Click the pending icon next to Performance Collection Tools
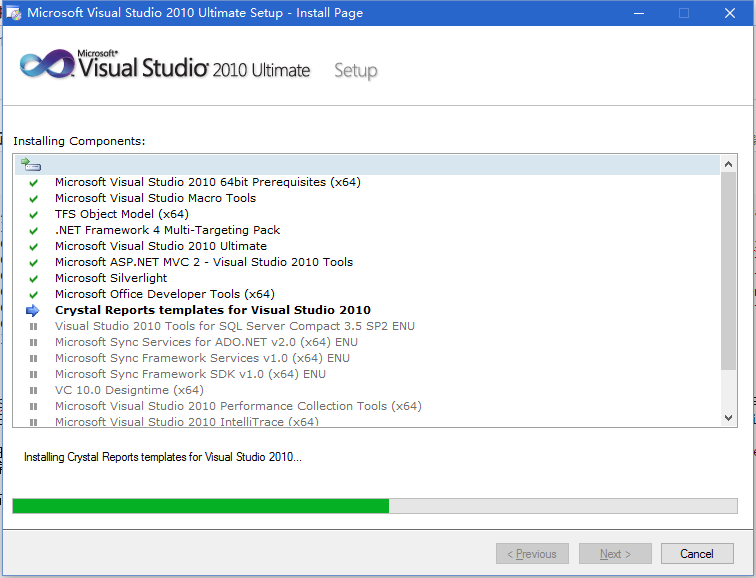Screen dimensions: 756x578 [x=33, y=406]
